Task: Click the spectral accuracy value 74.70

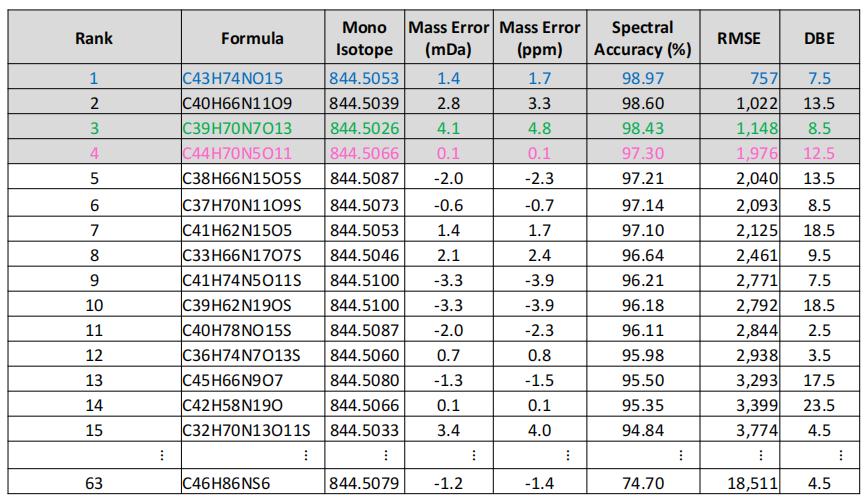Action: (642, 485)
